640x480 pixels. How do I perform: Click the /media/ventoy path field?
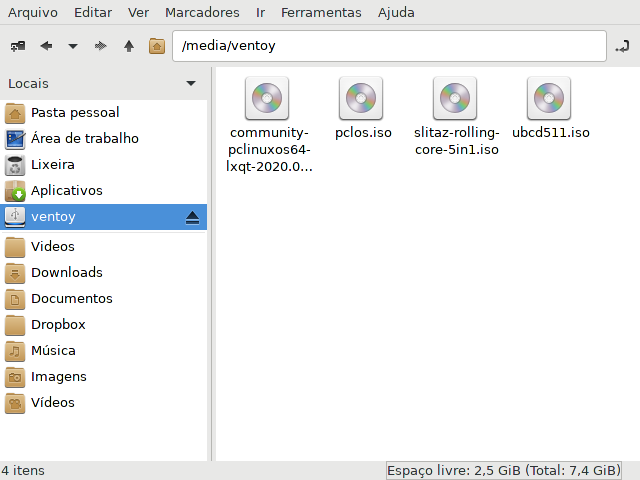(389, 46)
